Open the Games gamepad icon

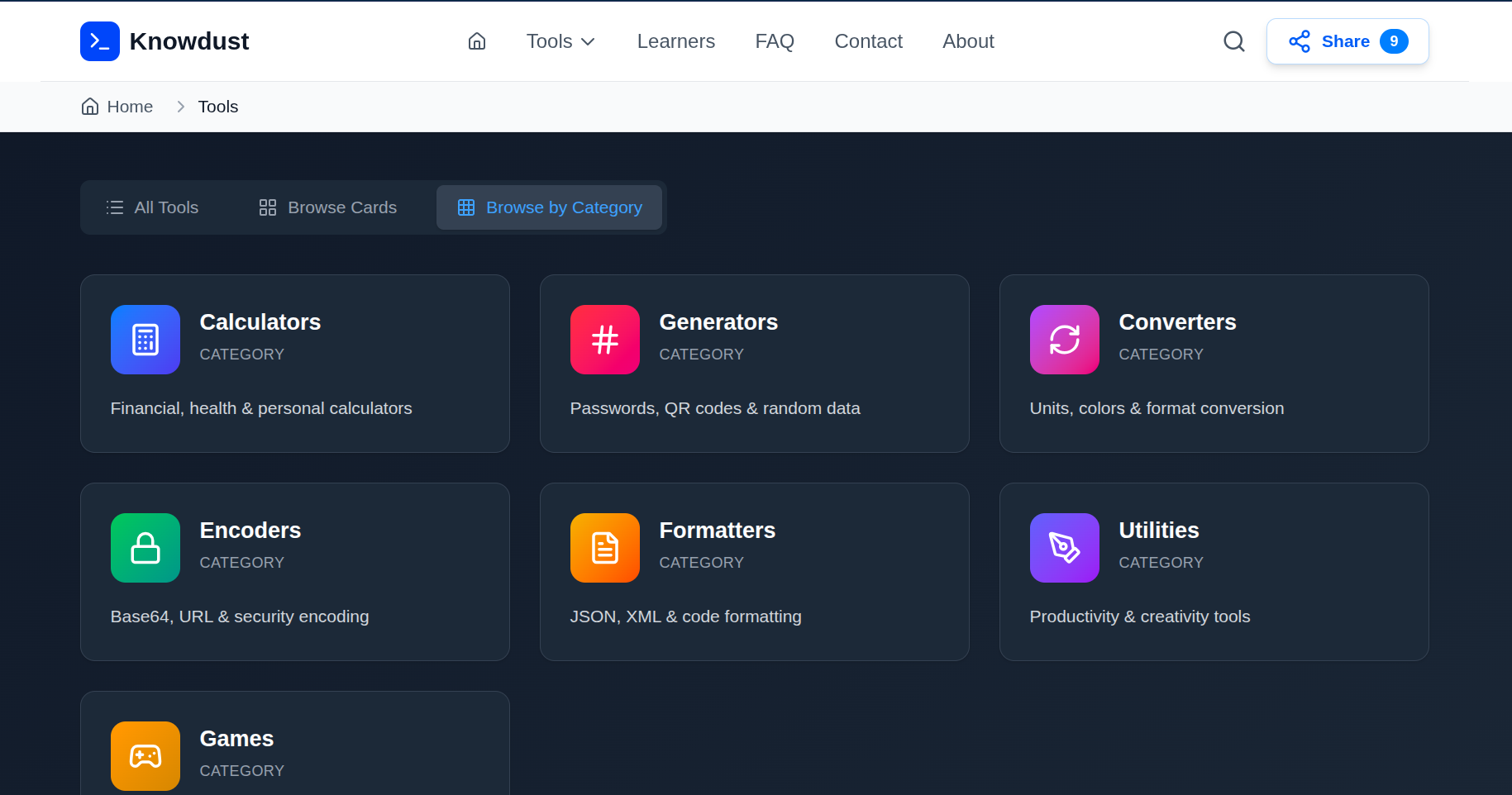tap(145, 756)
